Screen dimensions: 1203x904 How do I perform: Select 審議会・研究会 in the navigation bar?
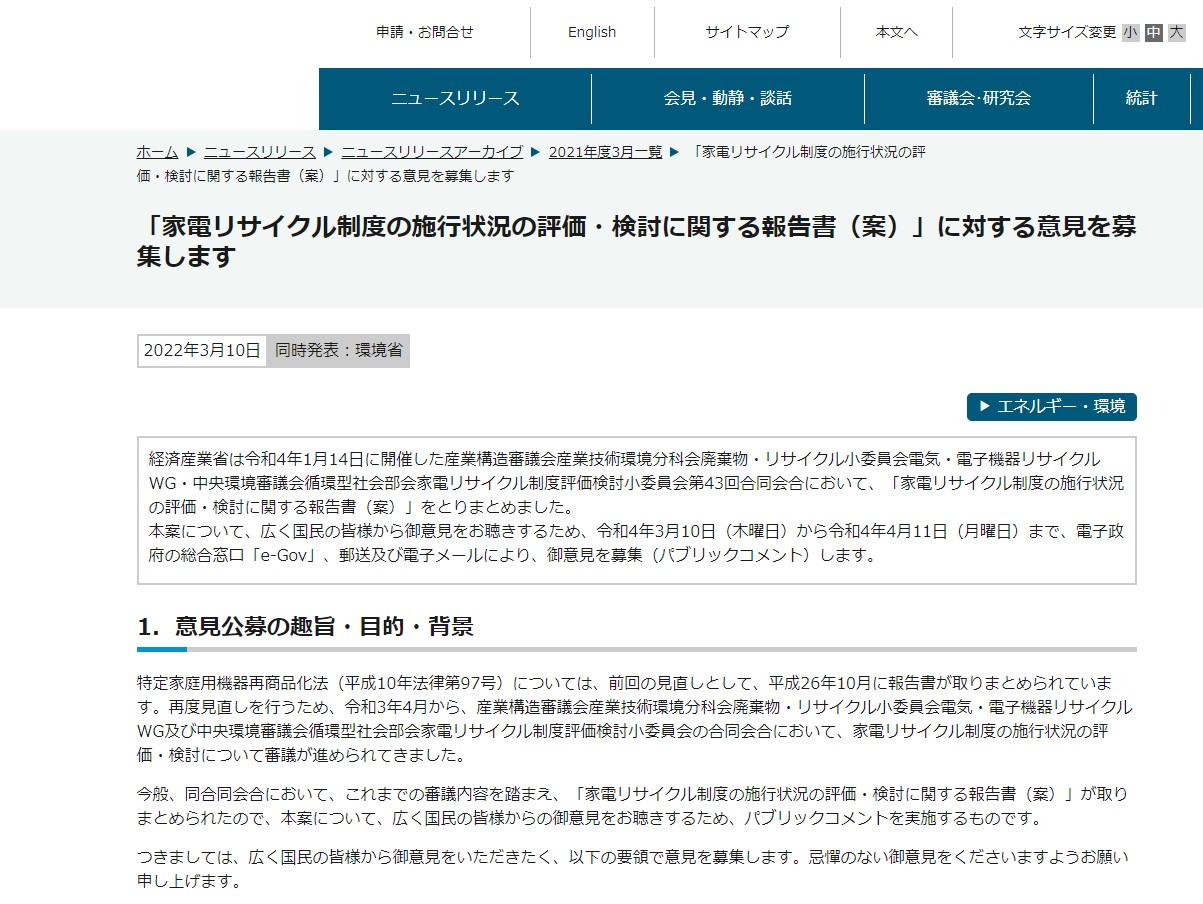click(x=978, y=98)
